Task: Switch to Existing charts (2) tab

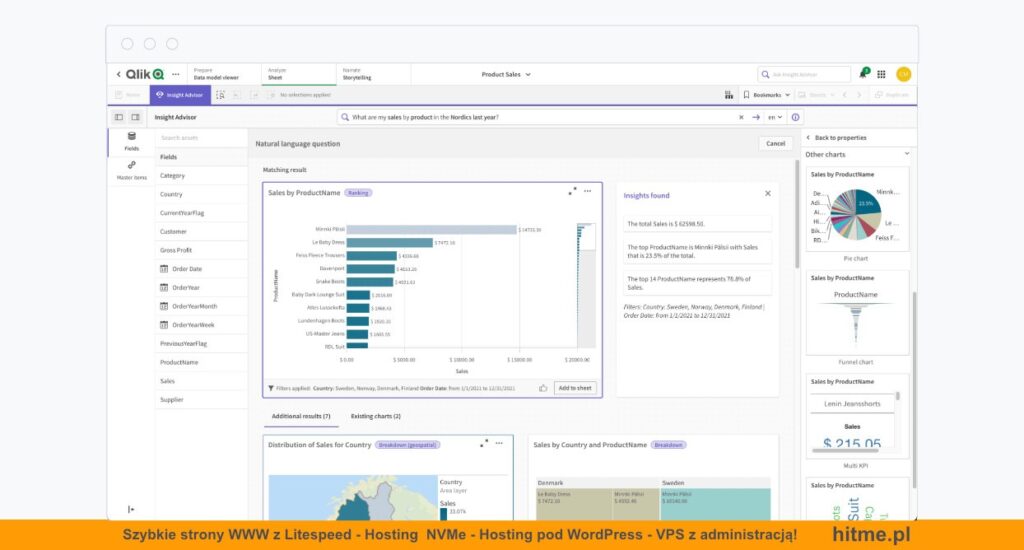Action: pyautogui.click(x=376, y=416)
